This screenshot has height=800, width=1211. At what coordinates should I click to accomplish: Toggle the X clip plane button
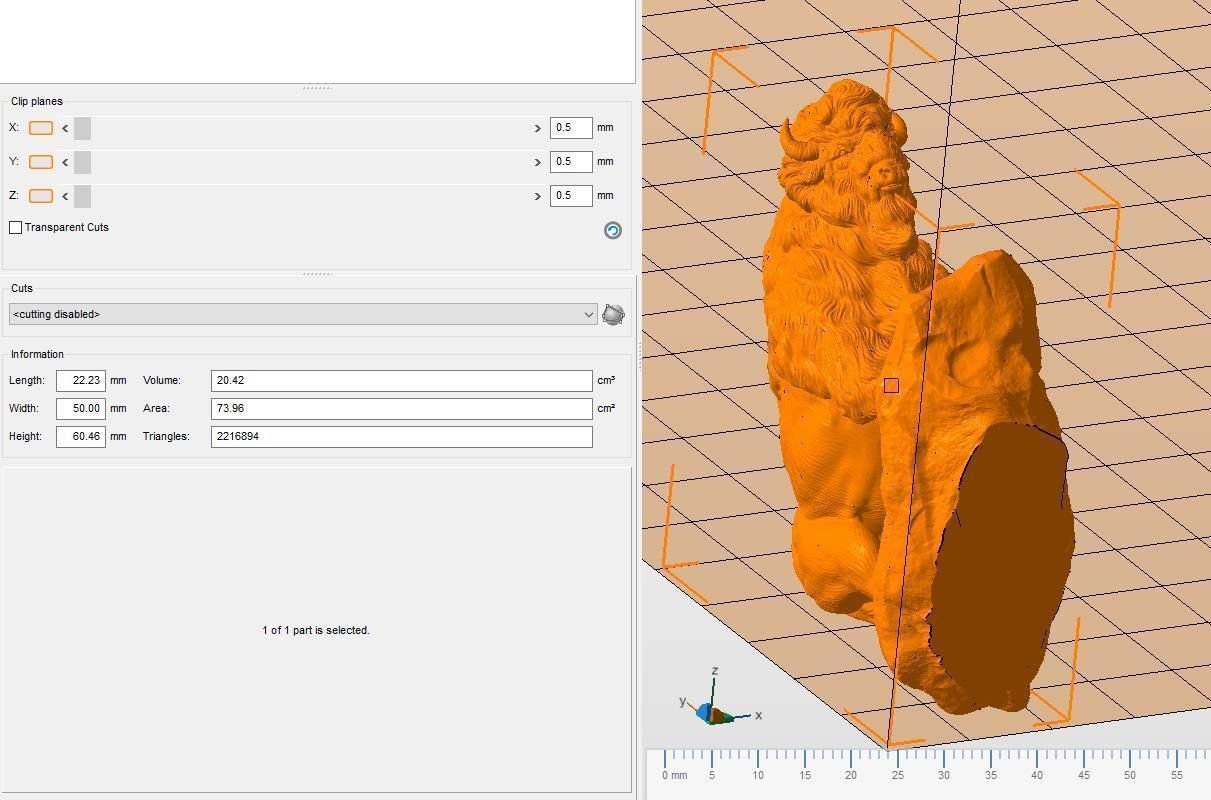41,128
